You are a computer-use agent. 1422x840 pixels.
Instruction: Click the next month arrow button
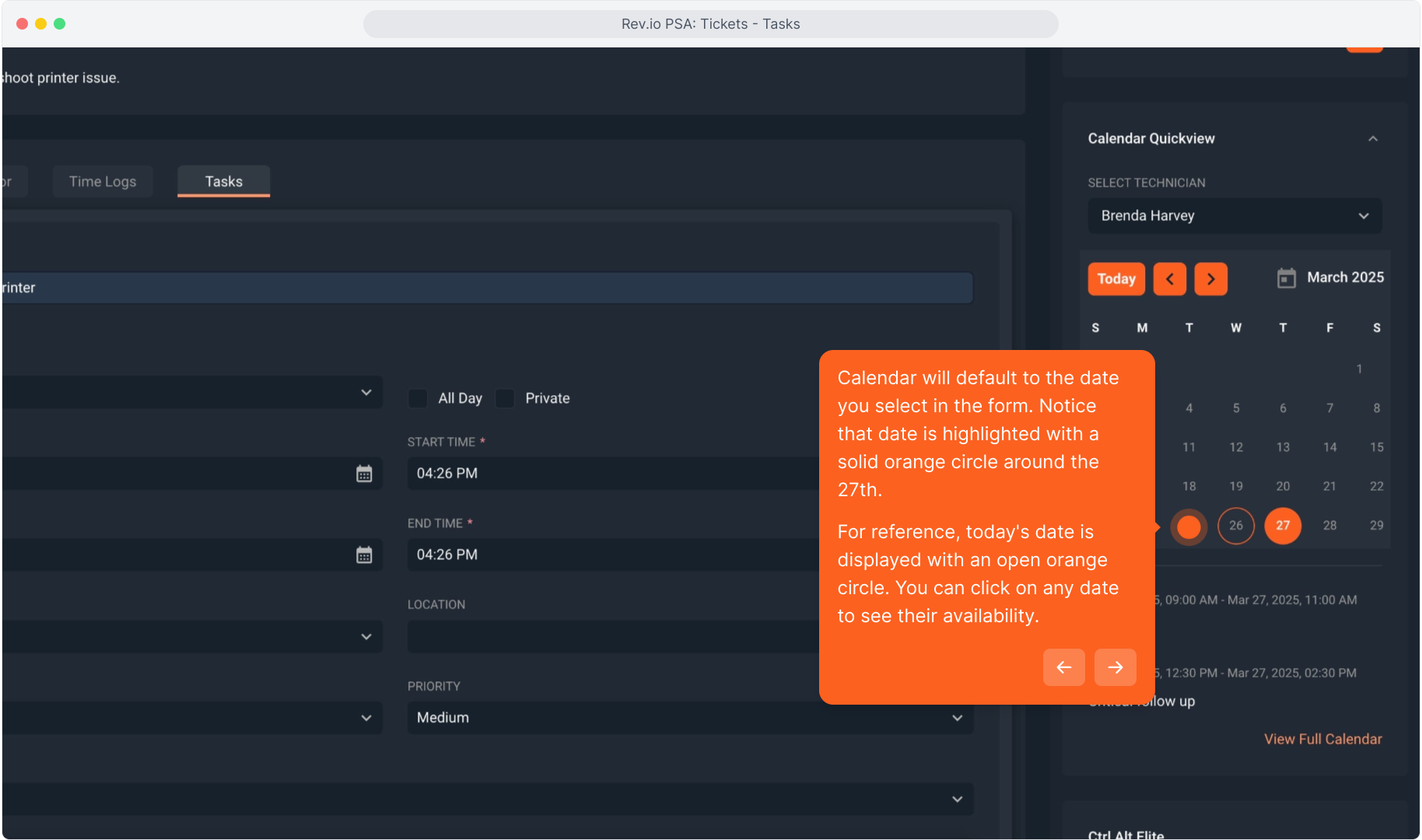[1210, 279]
